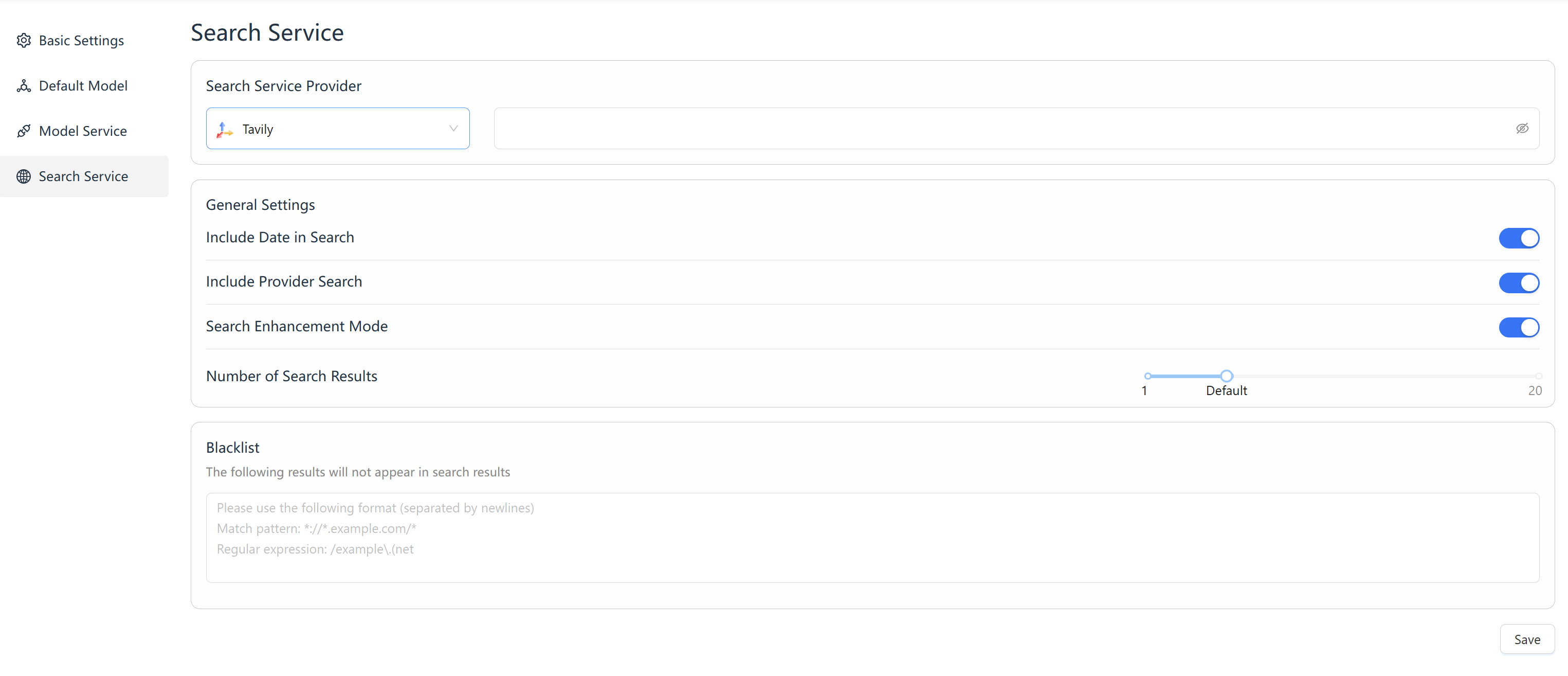Disable the Include Provider Search switch
Viewport: 1568px width, 676px height.
[x=1519, y=282]
